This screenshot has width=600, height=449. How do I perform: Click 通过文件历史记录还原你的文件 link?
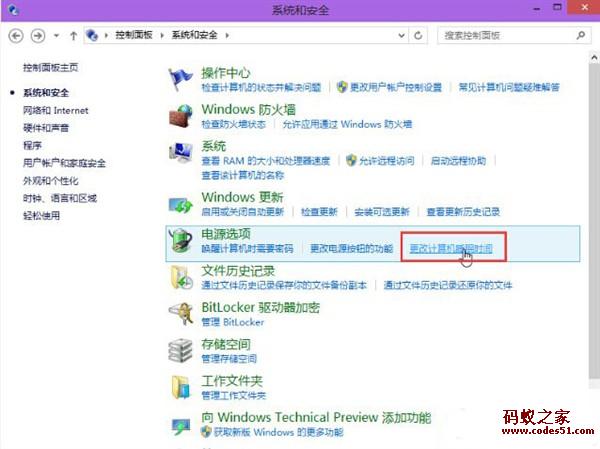448,285
